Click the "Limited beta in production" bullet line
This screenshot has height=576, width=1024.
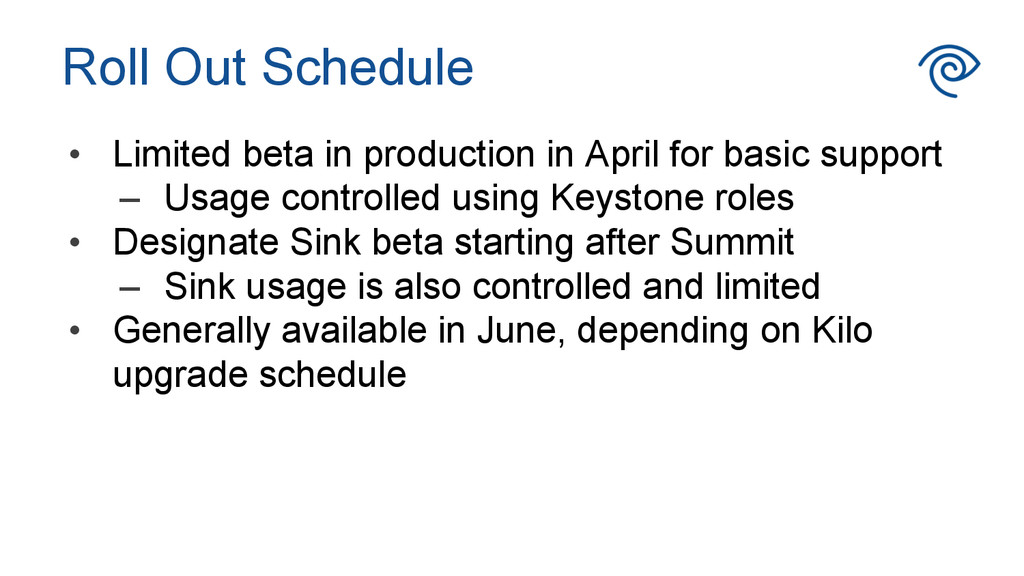point(527,155)
